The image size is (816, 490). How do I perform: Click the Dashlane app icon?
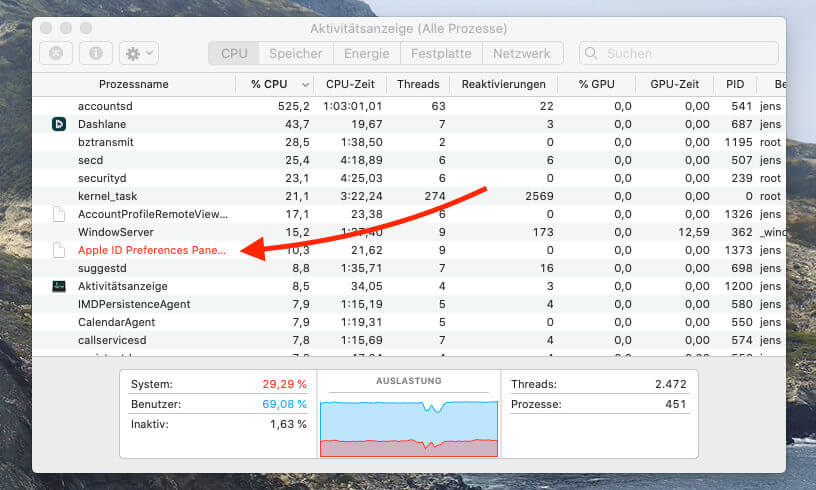59,124
